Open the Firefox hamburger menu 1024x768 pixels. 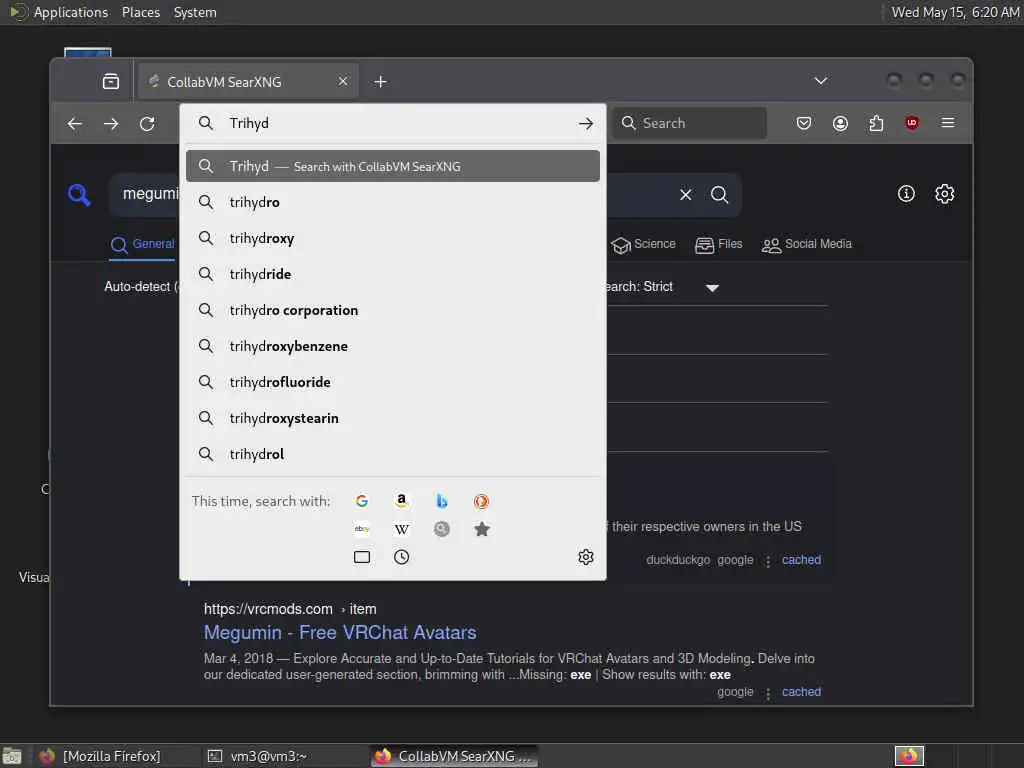948,123
